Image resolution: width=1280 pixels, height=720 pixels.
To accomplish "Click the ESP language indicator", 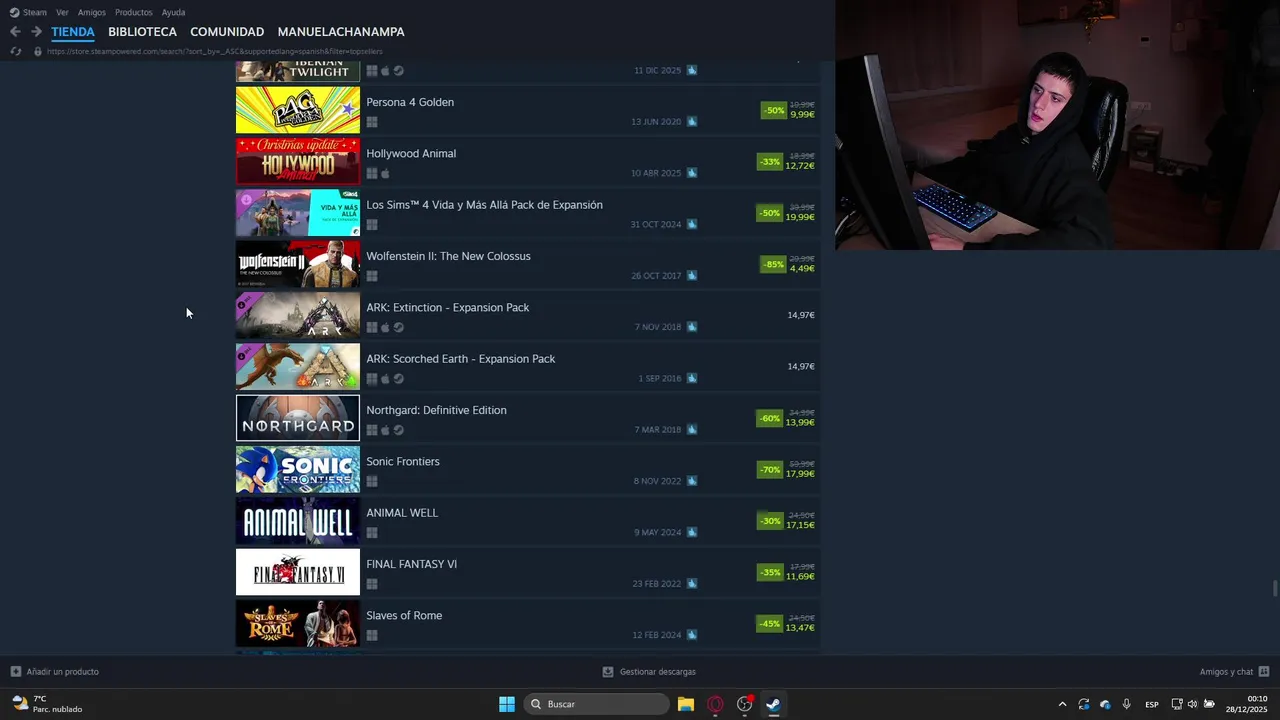I will [x=1152, y=704].
